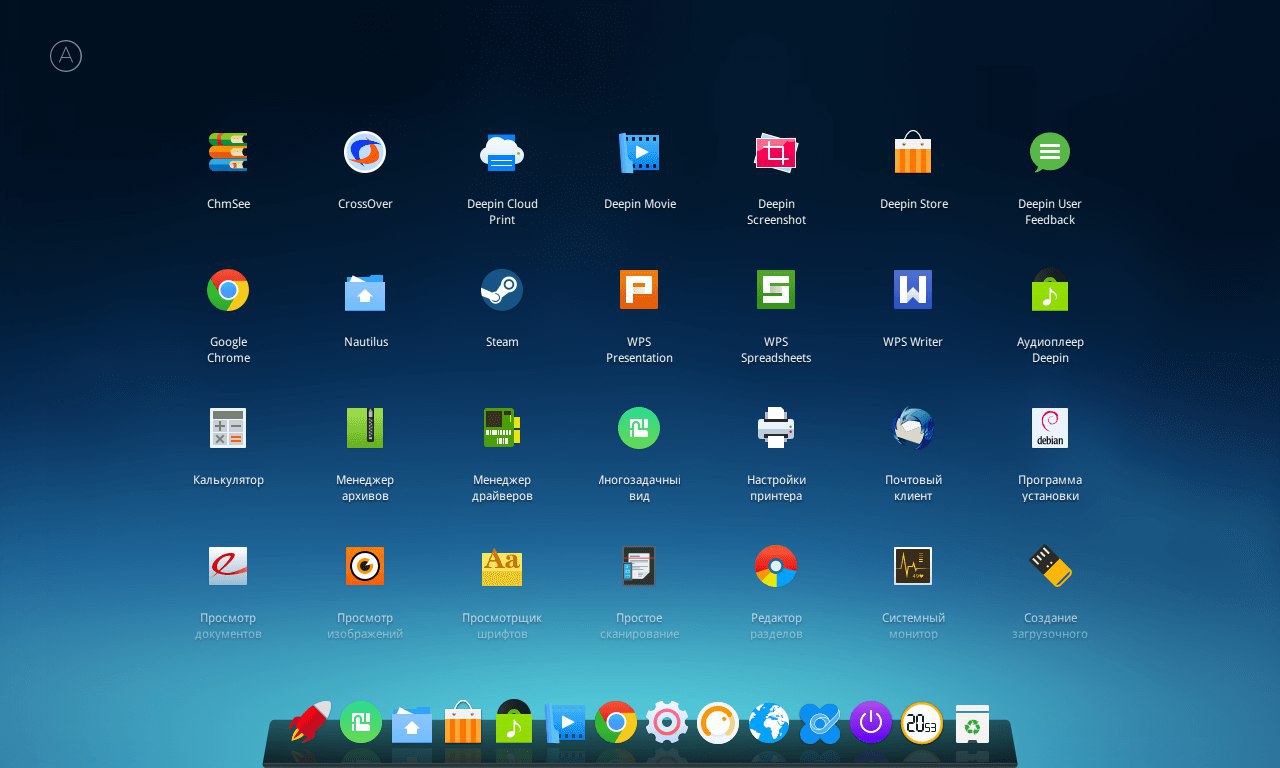Open WPS Spreadsheets
Image resolution: width=1280 pixels, height=768 pixels.
776,290
